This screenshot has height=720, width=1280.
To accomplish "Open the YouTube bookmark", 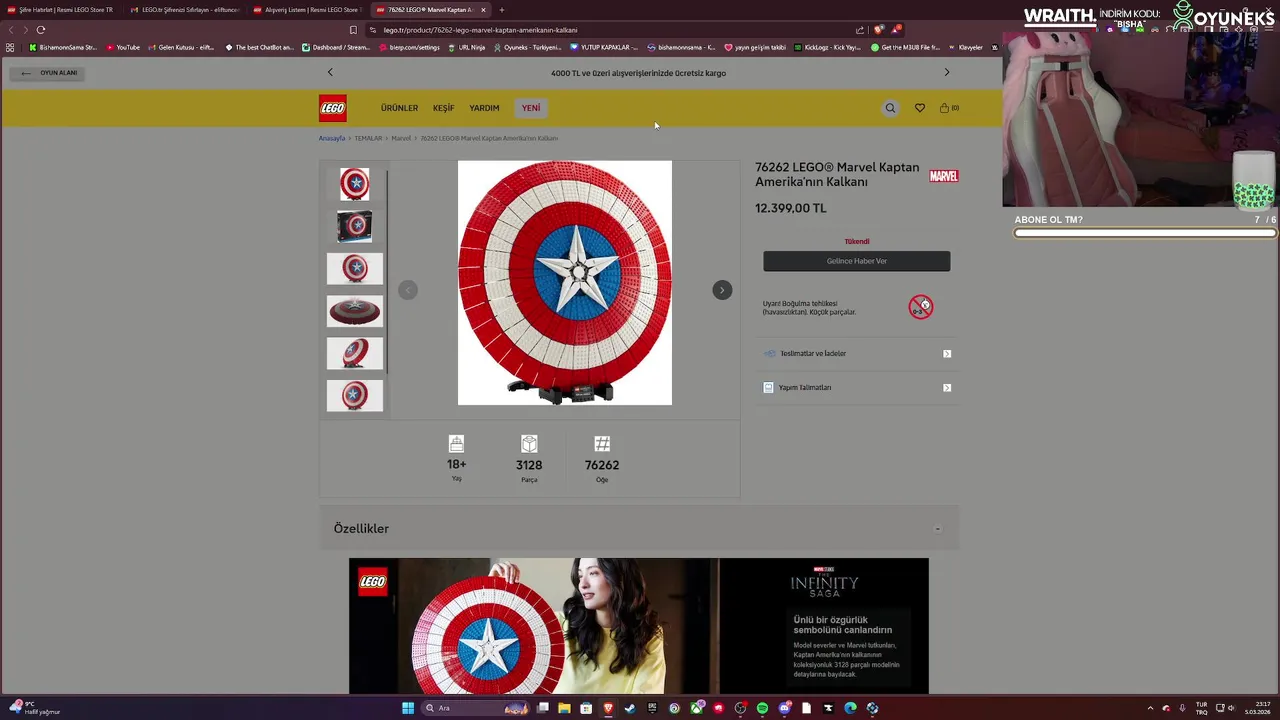I will pyautogui.click(x=122, y=47).
